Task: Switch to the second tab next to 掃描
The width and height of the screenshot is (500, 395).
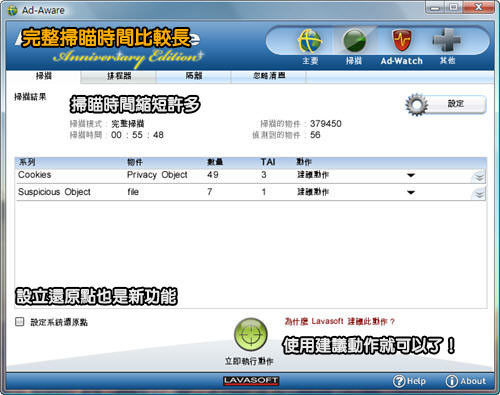Action: tap(119, 76)
